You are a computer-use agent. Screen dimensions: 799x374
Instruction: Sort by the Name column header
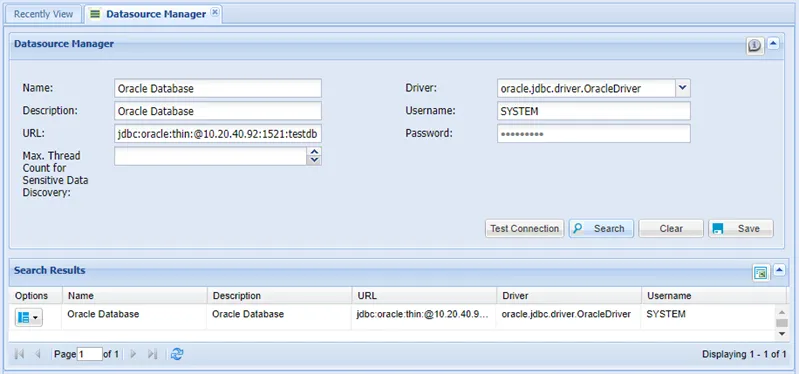(x=135, y=296)
